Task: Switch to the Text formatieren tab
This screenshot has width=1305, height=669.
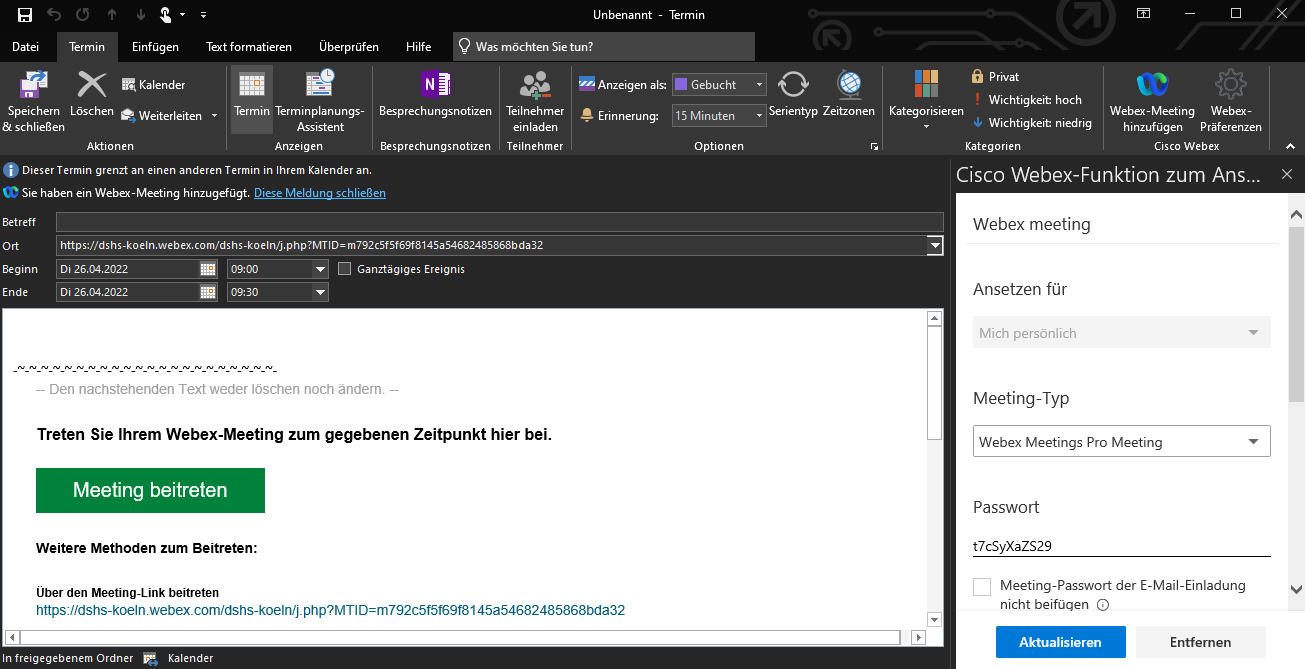Action: point(249,47)
